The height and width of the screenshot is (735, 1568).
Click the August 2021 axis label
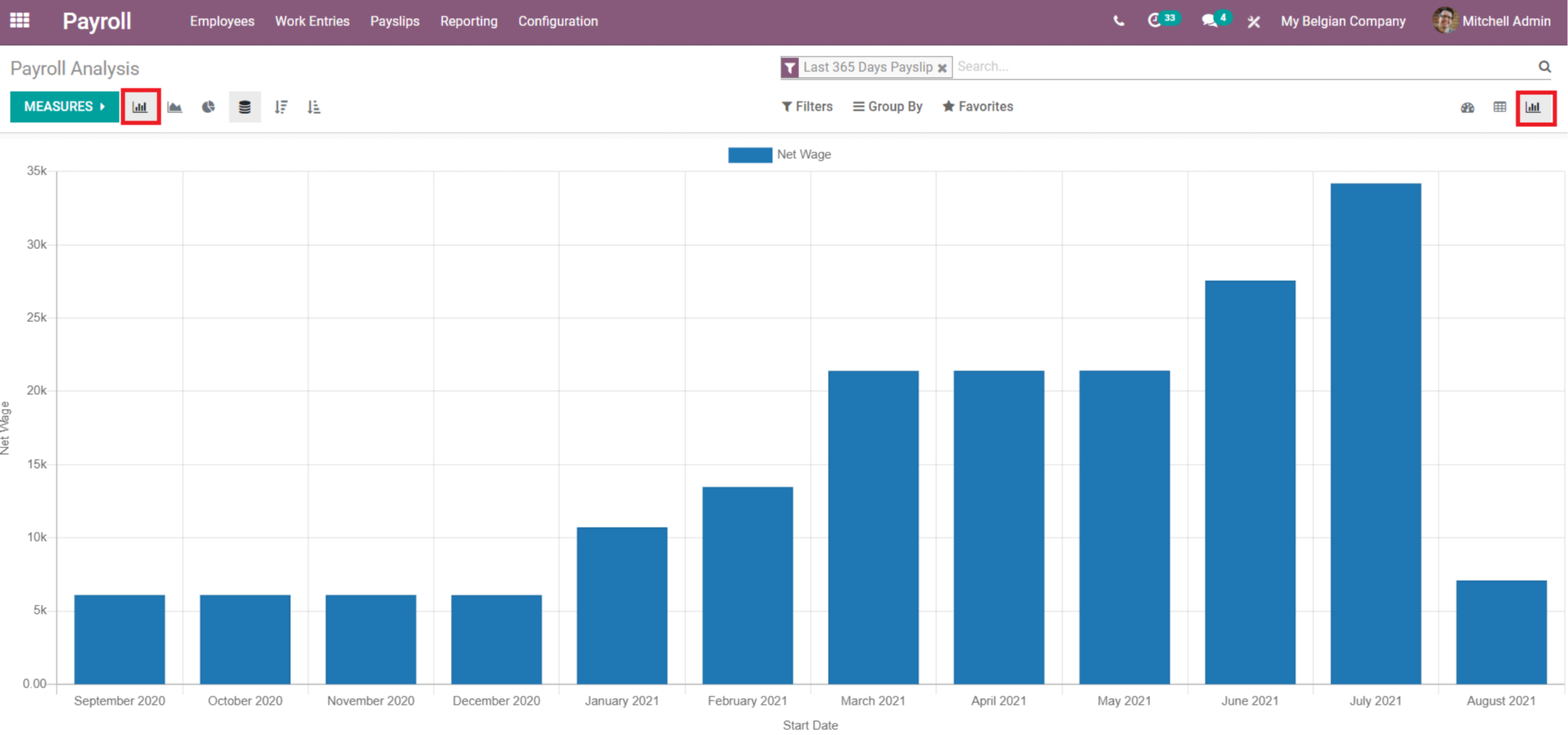click(1501, 701)
